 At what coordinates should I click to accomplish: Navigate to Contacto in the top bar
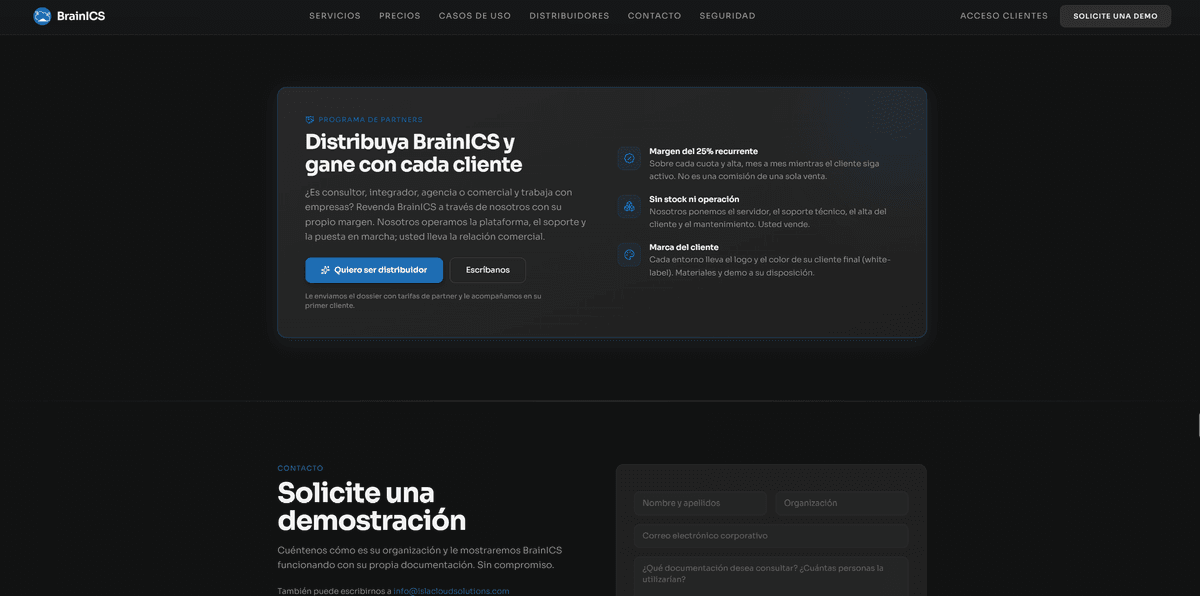coord(655,16)
